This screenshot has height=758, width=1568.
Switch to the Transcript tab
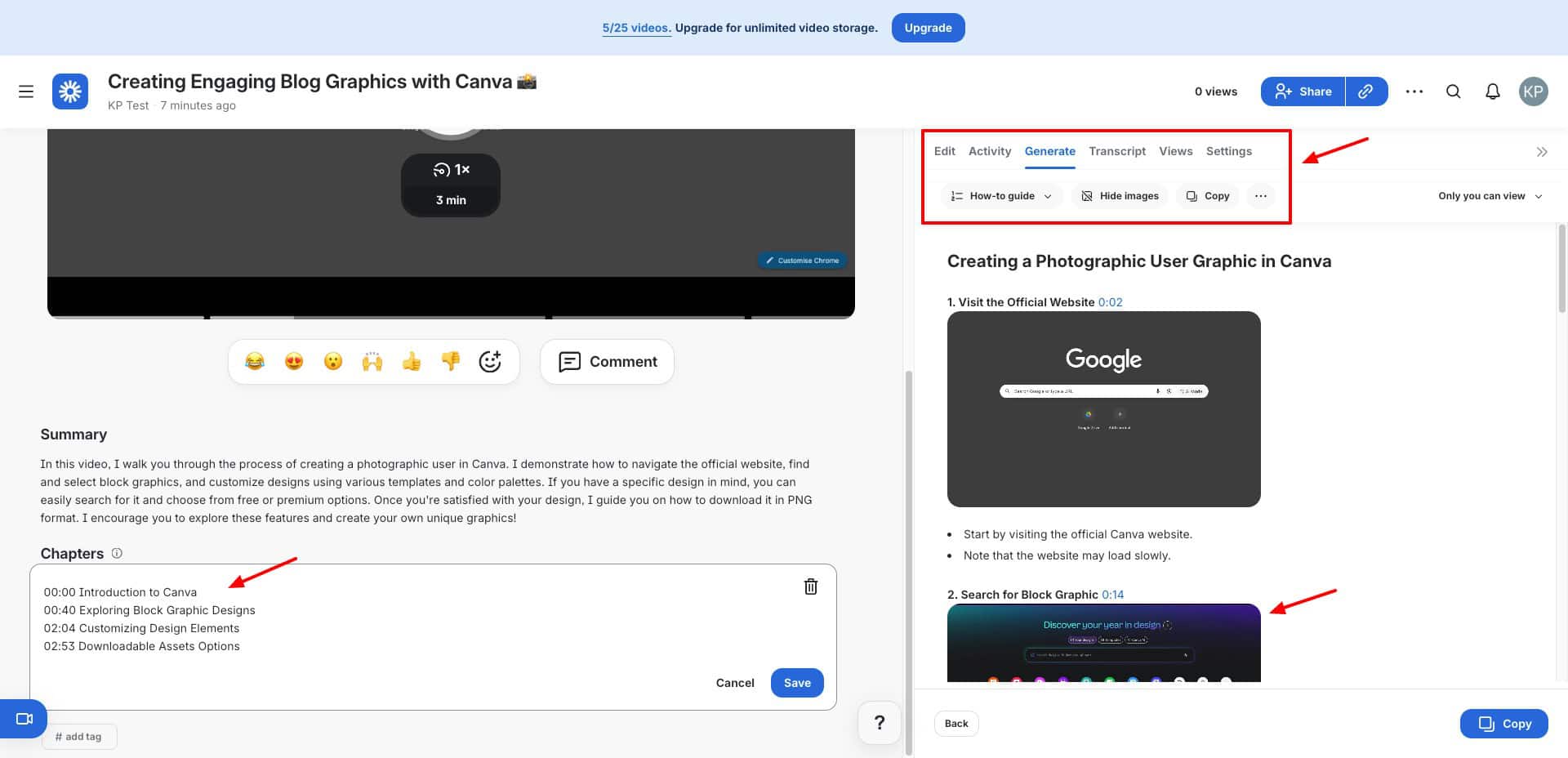point(1116,151)
